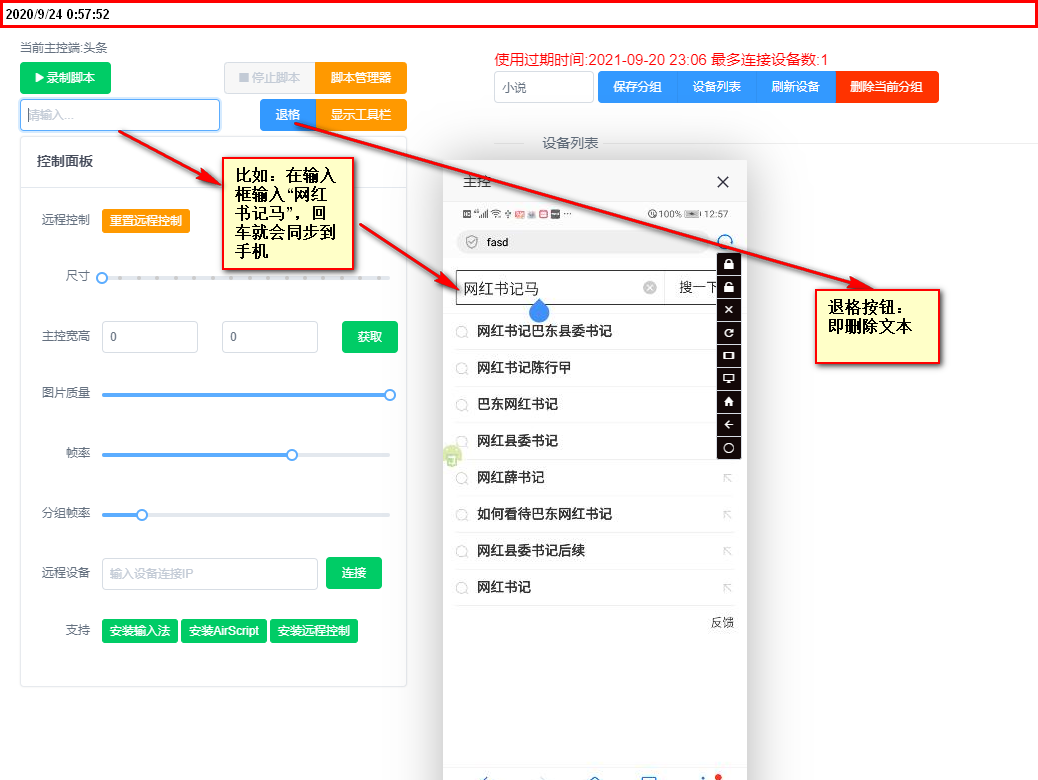Open the 设备列表 tab button

[x=716, y=87]
